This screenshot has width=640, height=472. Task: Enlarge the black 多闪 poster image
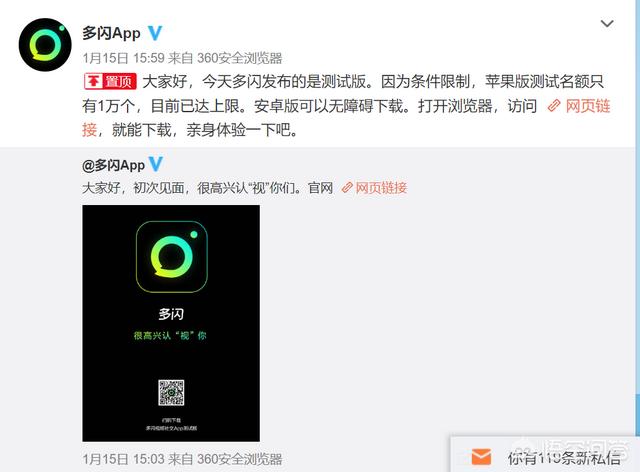pos(171,323)
